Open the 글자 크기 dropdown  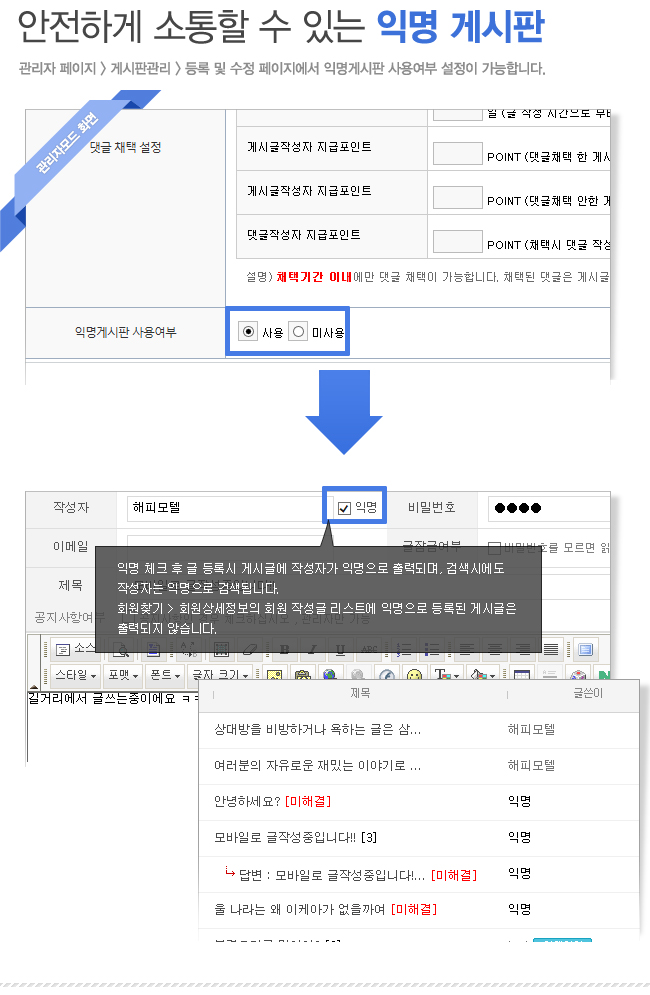pos(220,675)
